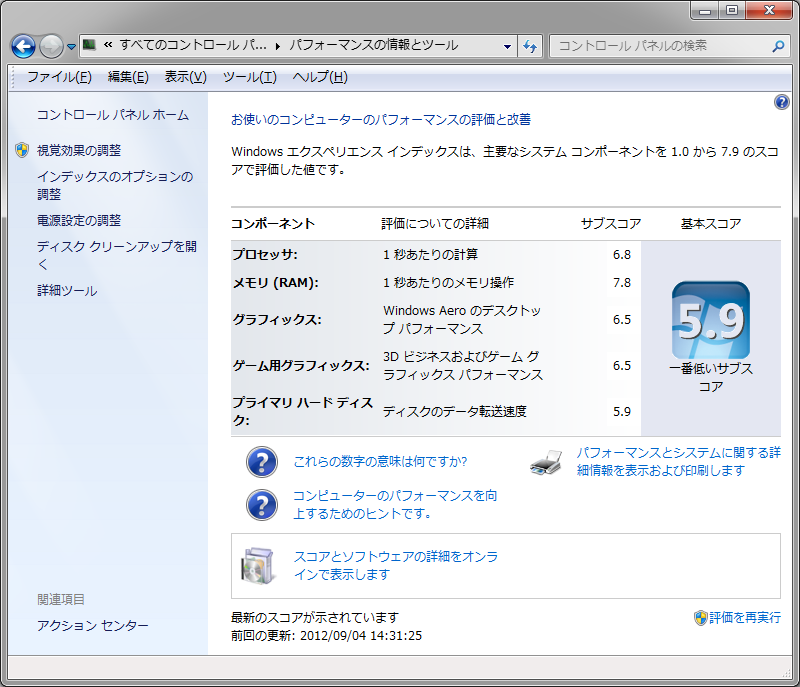
Task: Open the address bar history dropdown arrow
Action: pyautogui.click(x=507, y=46)
